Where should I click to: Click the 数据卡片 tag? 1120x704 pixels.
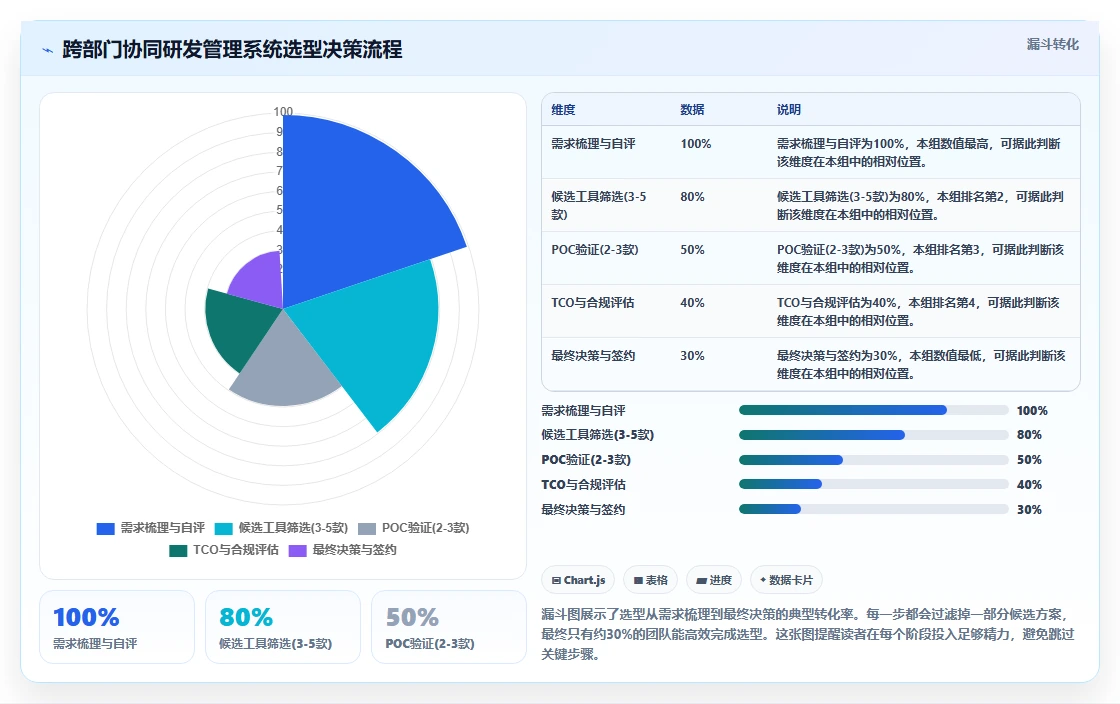point(786,580)
